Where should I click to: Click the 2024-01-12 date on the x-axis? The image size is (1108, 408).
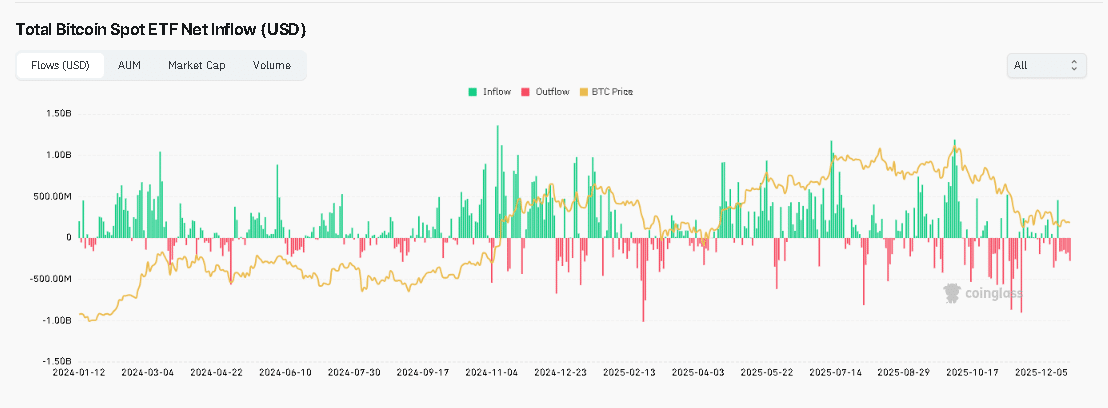point(78,371)
